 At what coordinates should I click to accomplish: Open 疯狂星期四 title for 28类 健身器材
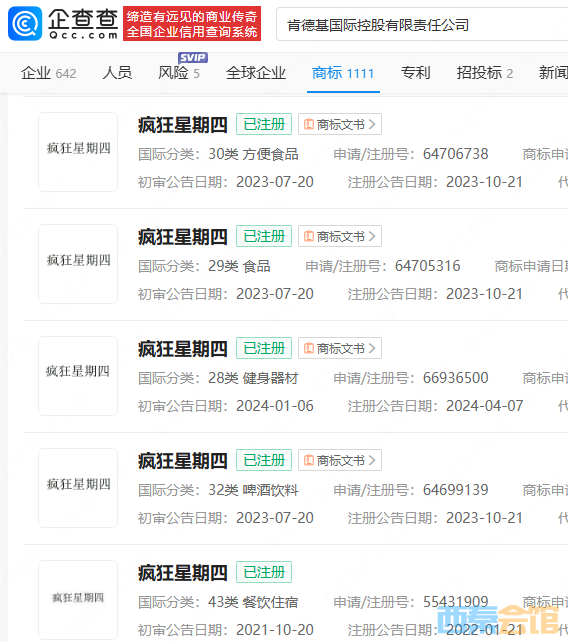(183, 349)
